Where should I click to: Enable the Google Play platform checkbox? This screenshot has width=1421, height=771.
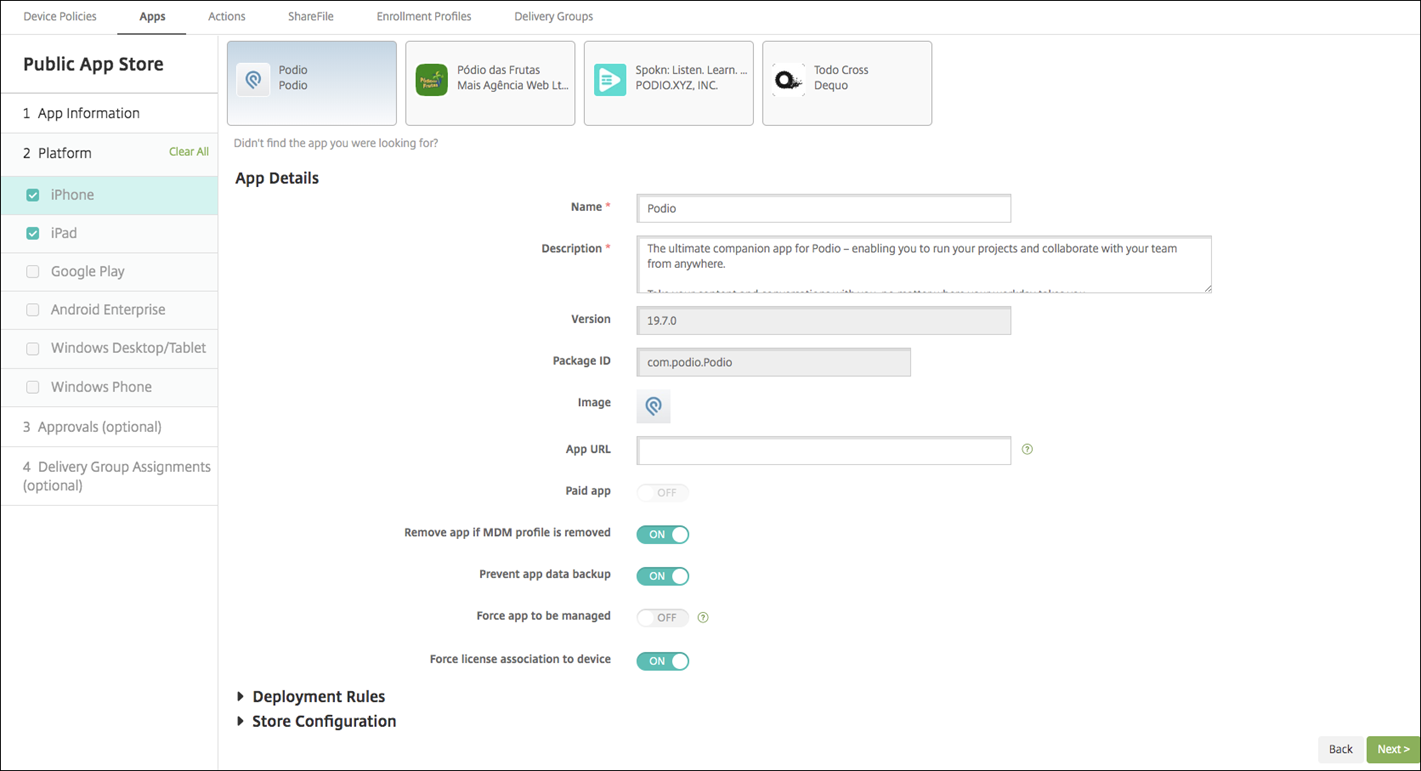(x=33, y=272)
